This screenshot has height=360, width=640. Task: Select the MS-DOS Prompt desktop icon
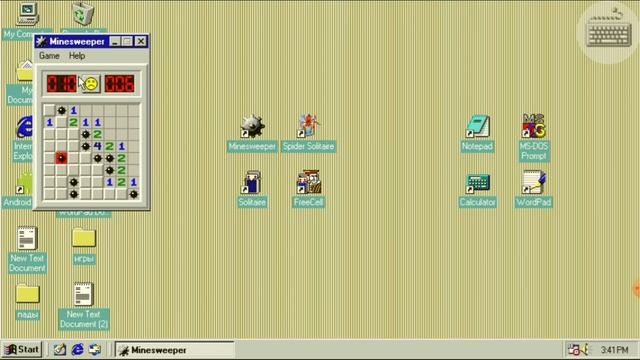(534, 137)
